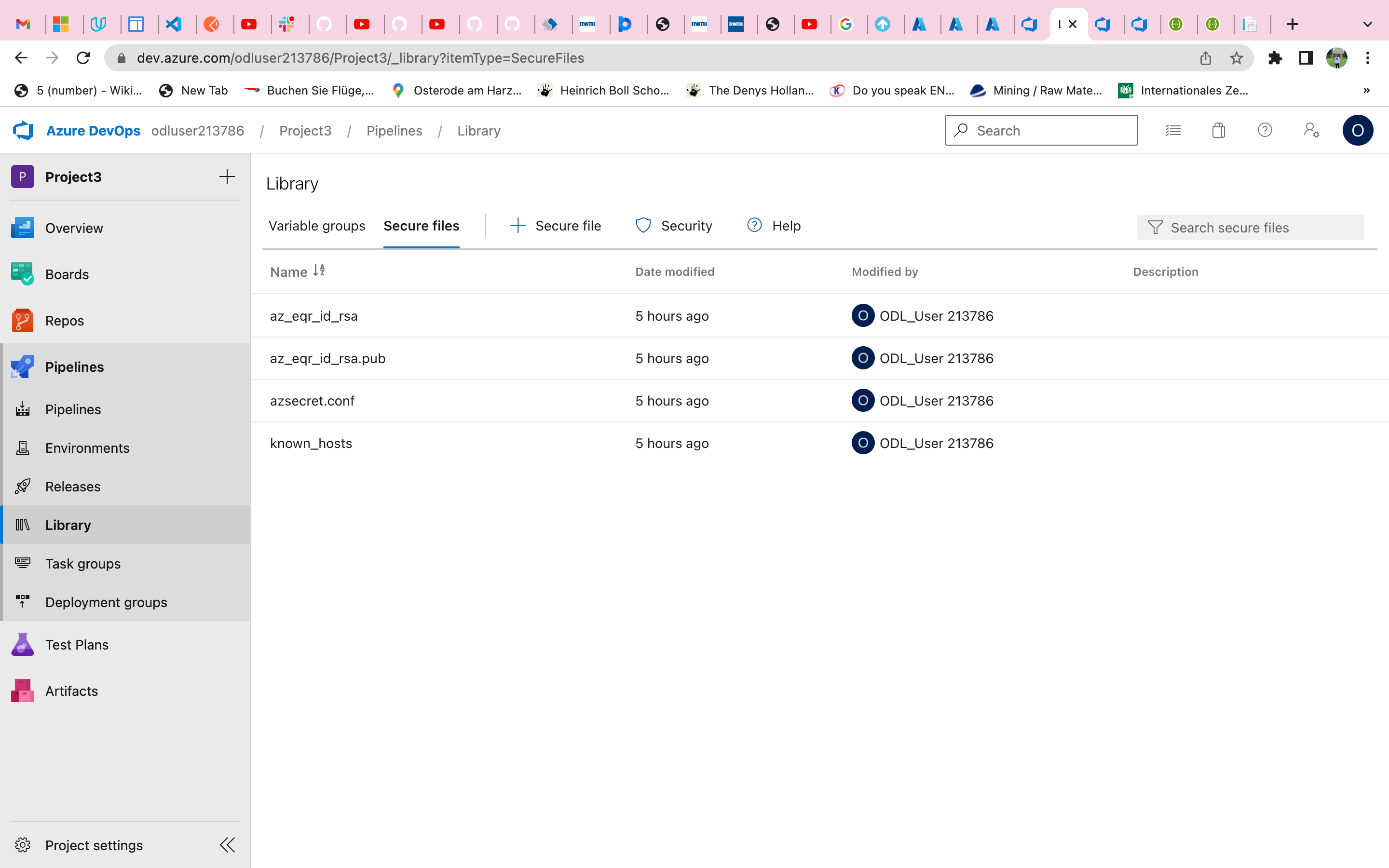Add a new Secure file
Image resolution: width=1389 pixels, height=868 pixels.
click(555, 226)
